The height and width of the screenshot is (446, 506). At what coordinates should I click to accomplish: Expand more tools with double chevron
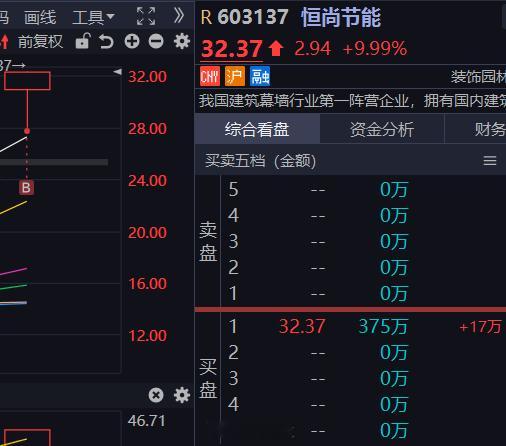tap(179, 16)
